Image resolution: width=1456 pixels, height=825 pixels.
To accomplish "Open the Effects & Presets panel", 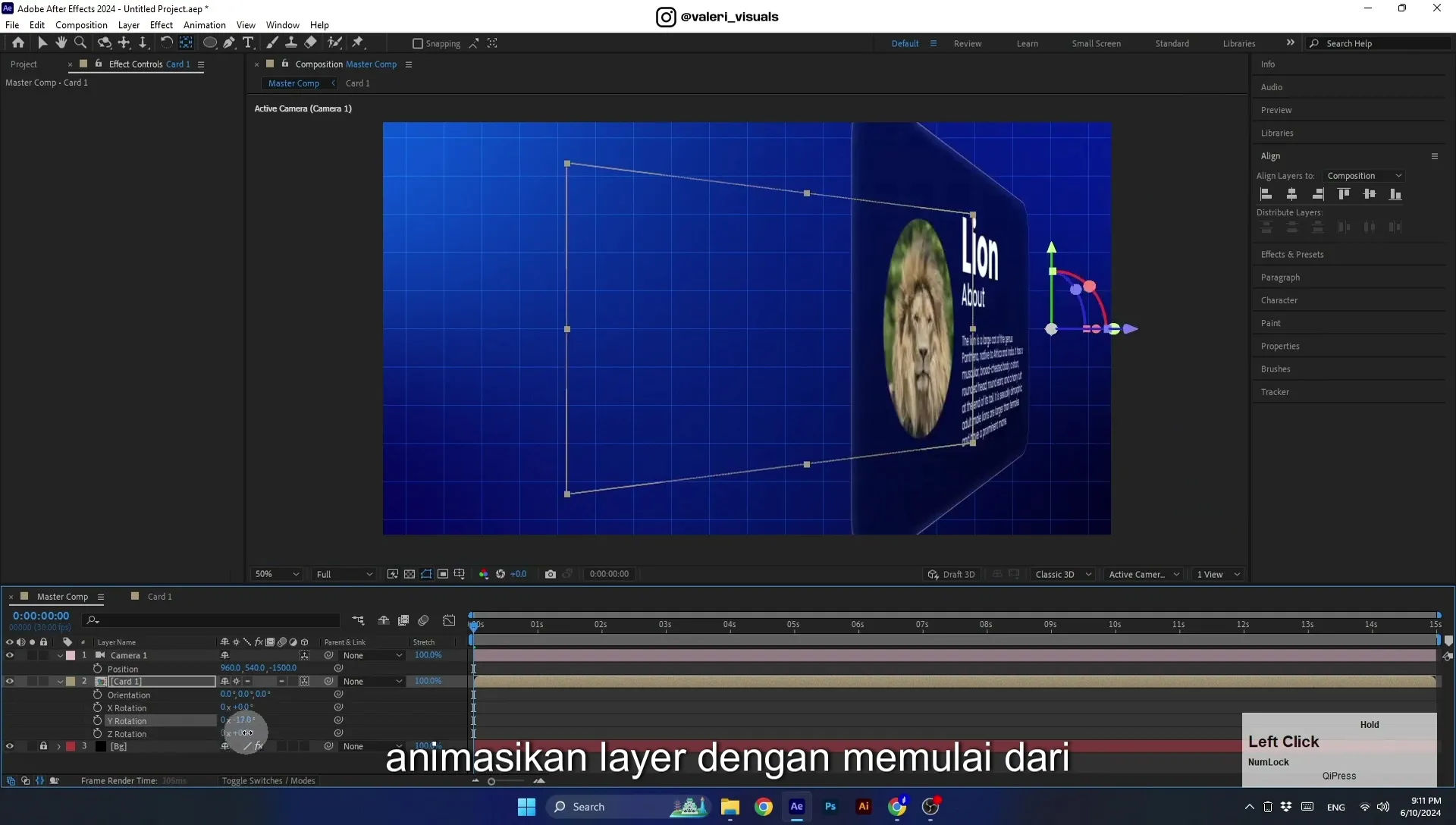I will pos(1292,255).
